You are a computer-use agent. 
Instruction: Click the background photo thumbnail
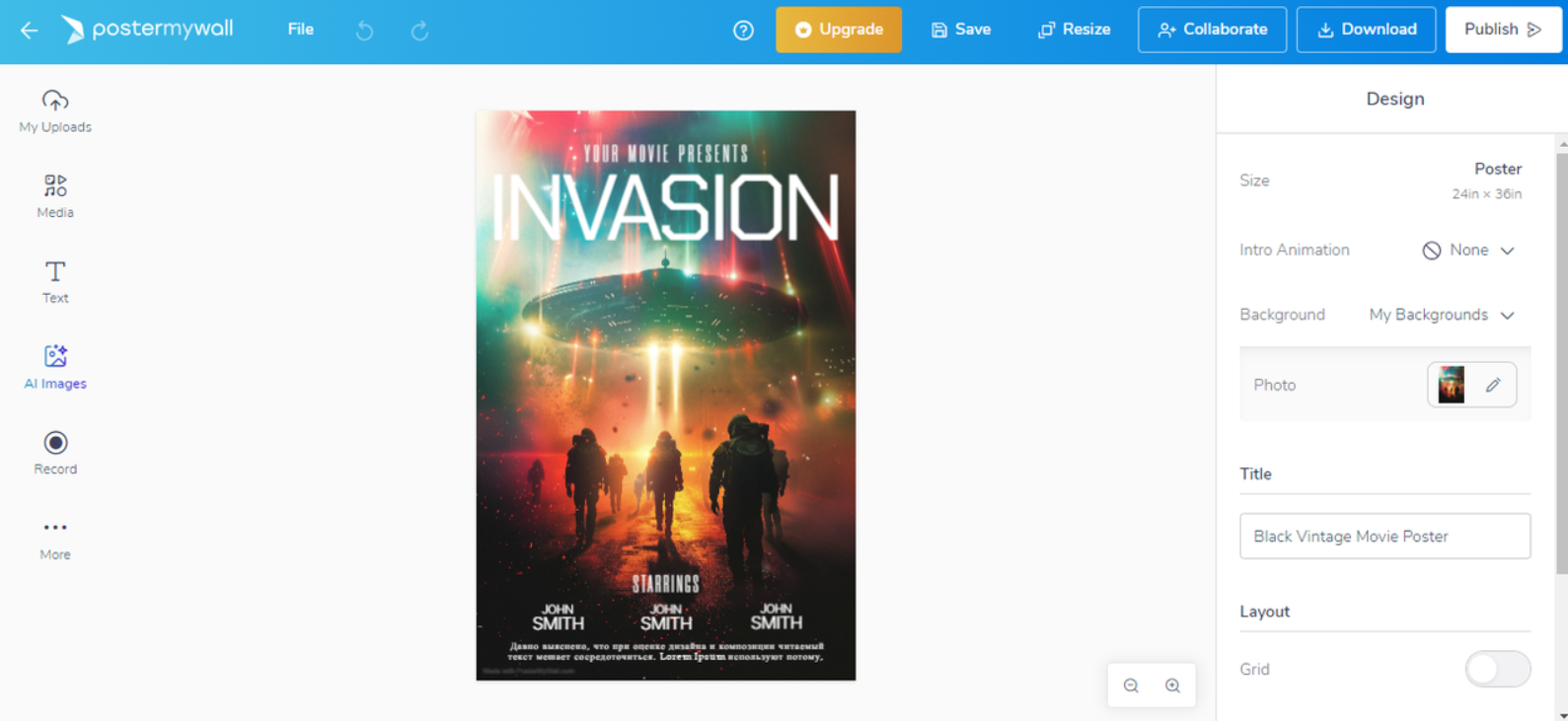coord(1452,385)
